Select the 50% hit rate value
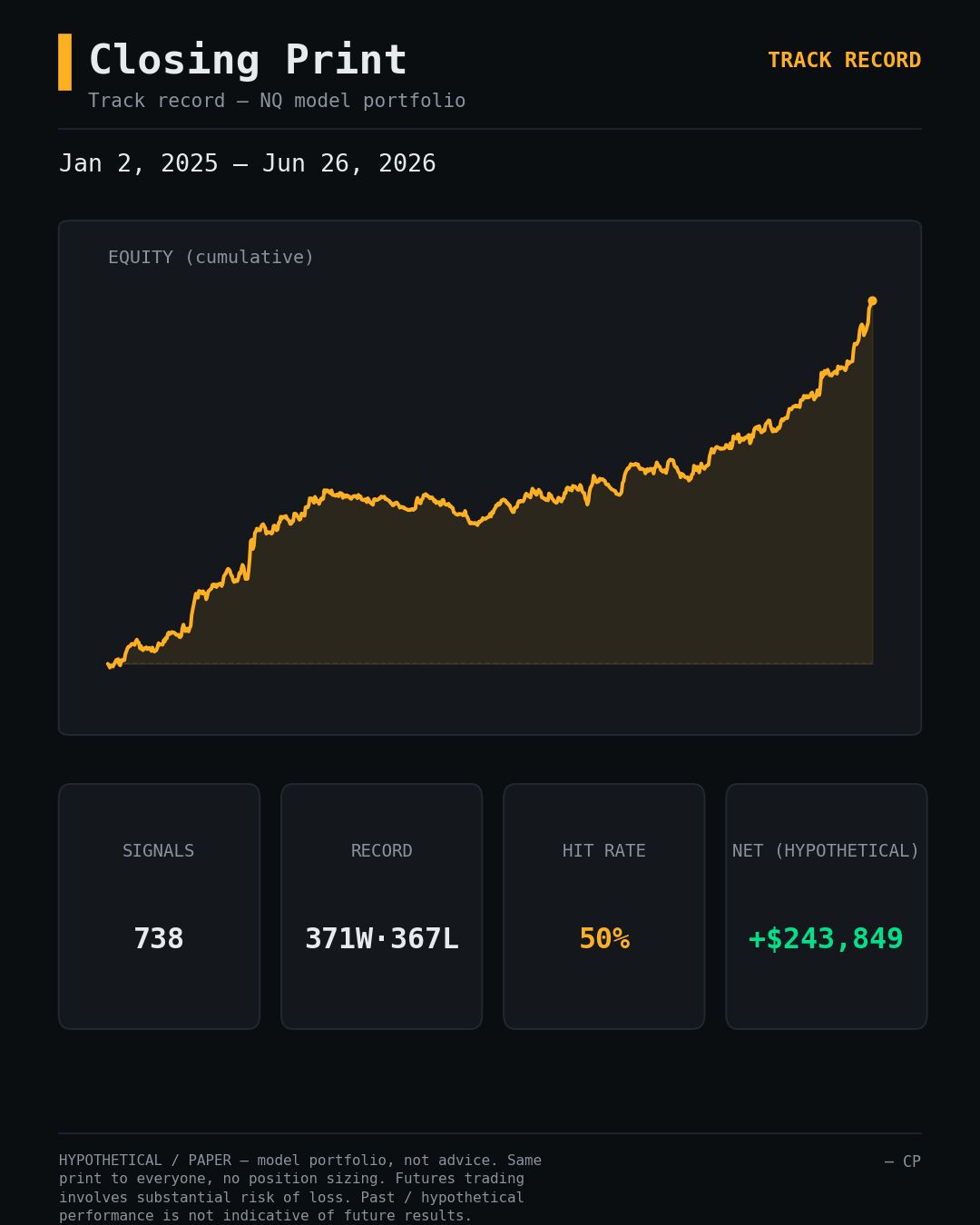The image size is (980, 1225). (x=604, y=939)
